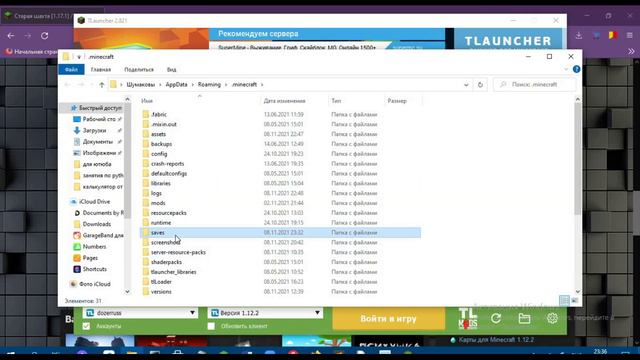Open Explorer help icon
640x360 pixels.
pyautogui.click(x=576, y=69)
